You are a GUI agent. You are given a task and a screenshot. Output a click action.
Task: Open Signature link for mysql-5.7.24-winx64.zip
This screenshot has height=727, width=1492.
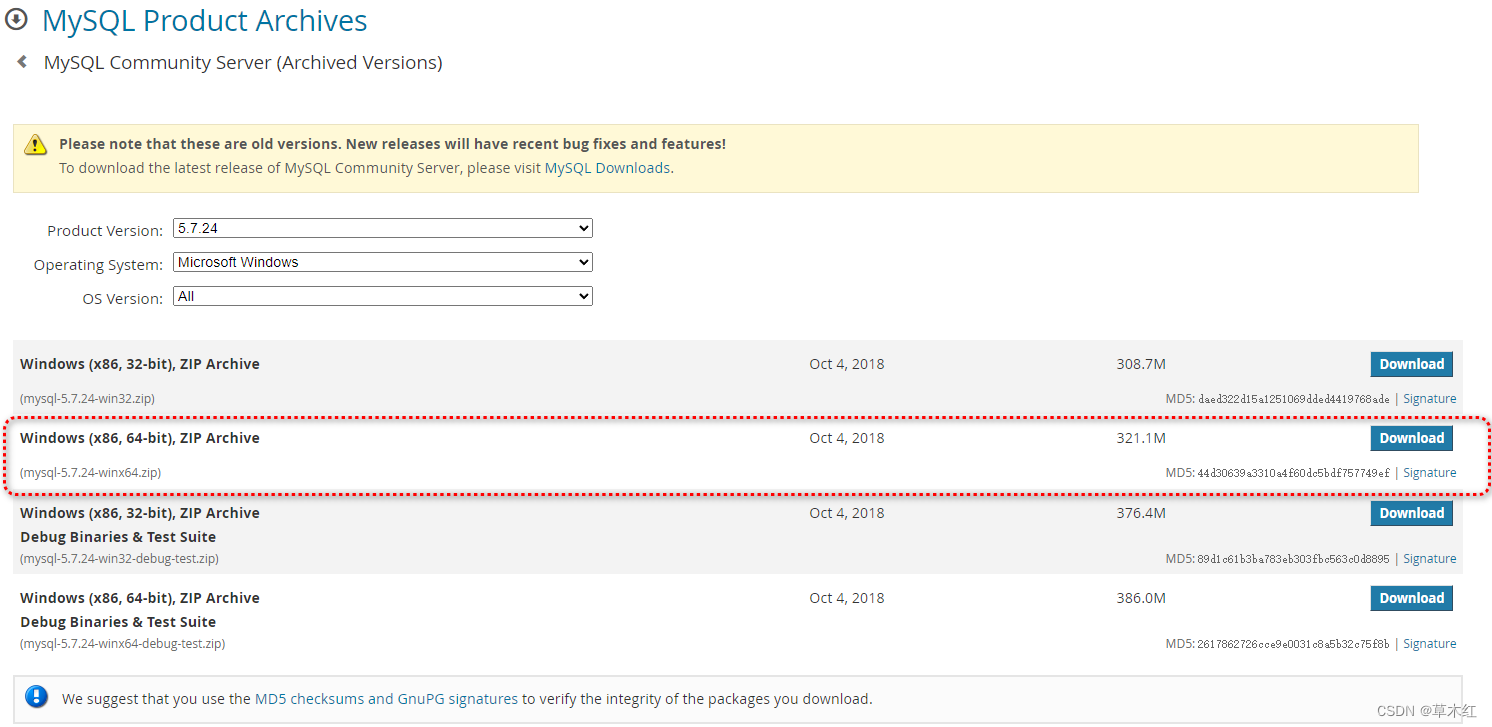(x=1429, y=472)
